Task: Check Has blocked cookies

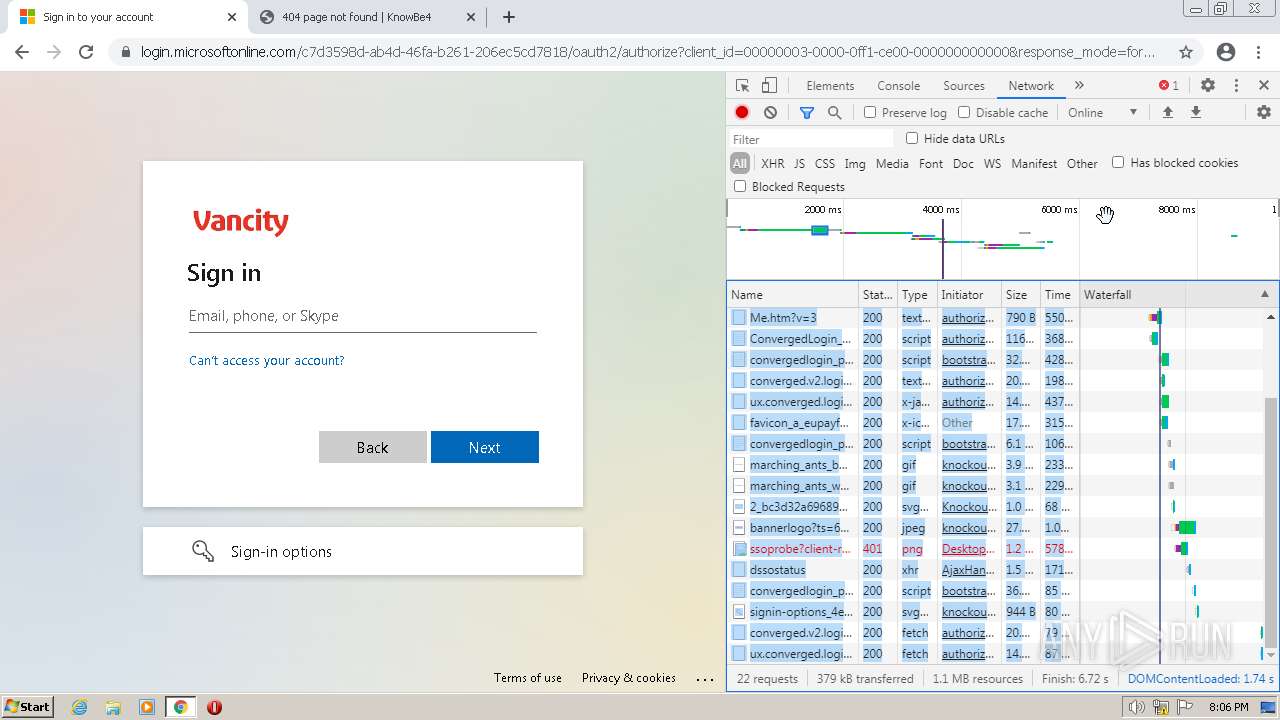Action: coord(1118,162)
